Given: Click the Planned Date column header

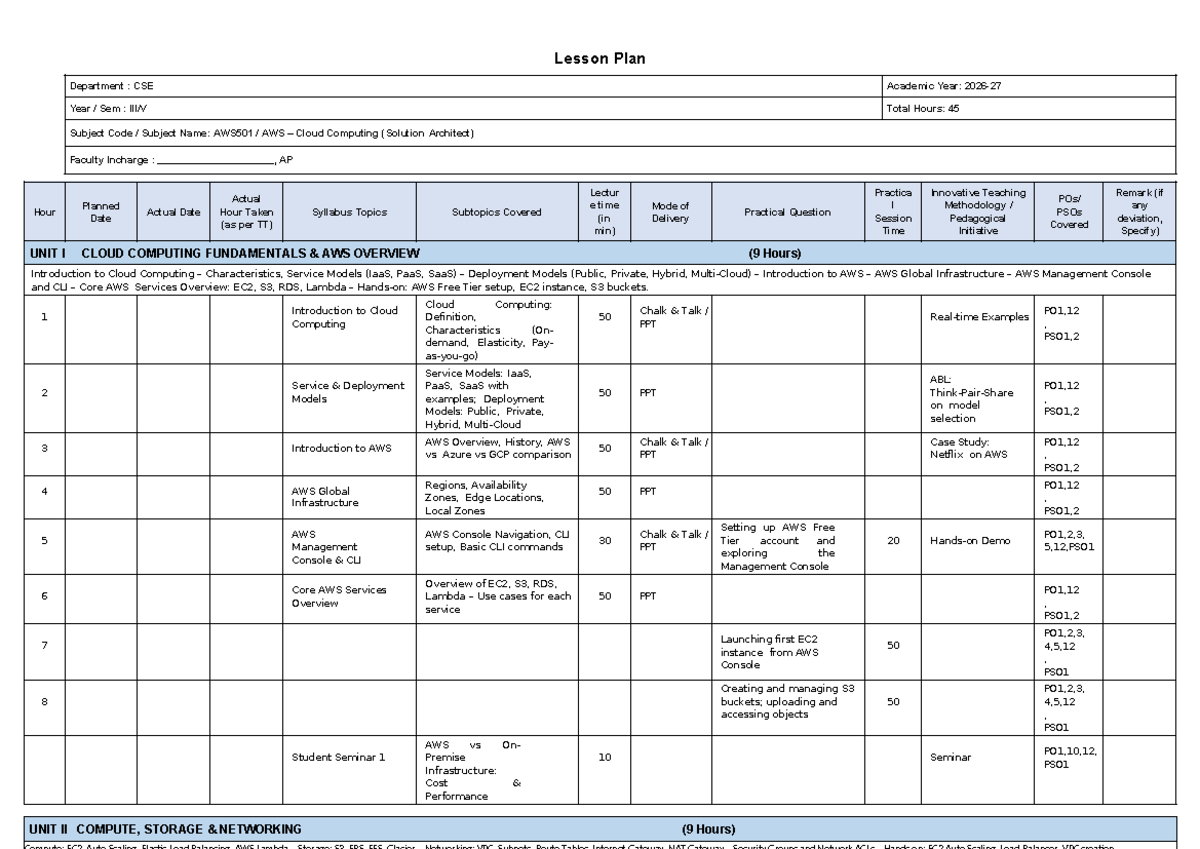Looking at the screenshot, I should (101, 212).
